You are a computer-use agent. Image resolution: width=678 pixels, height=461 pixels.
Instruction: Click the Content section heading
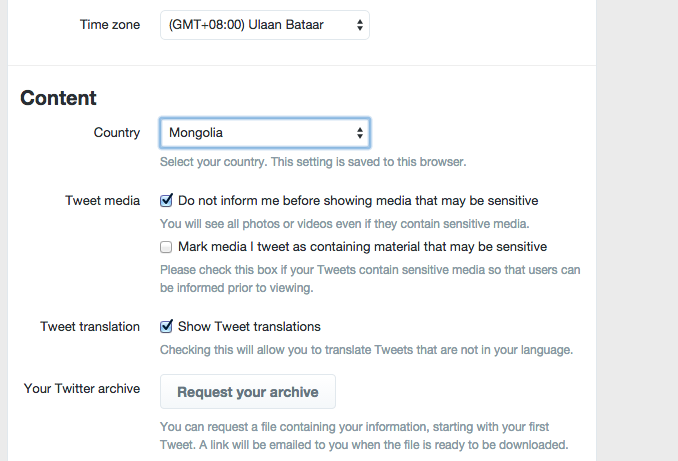click(x=58, y=98)
